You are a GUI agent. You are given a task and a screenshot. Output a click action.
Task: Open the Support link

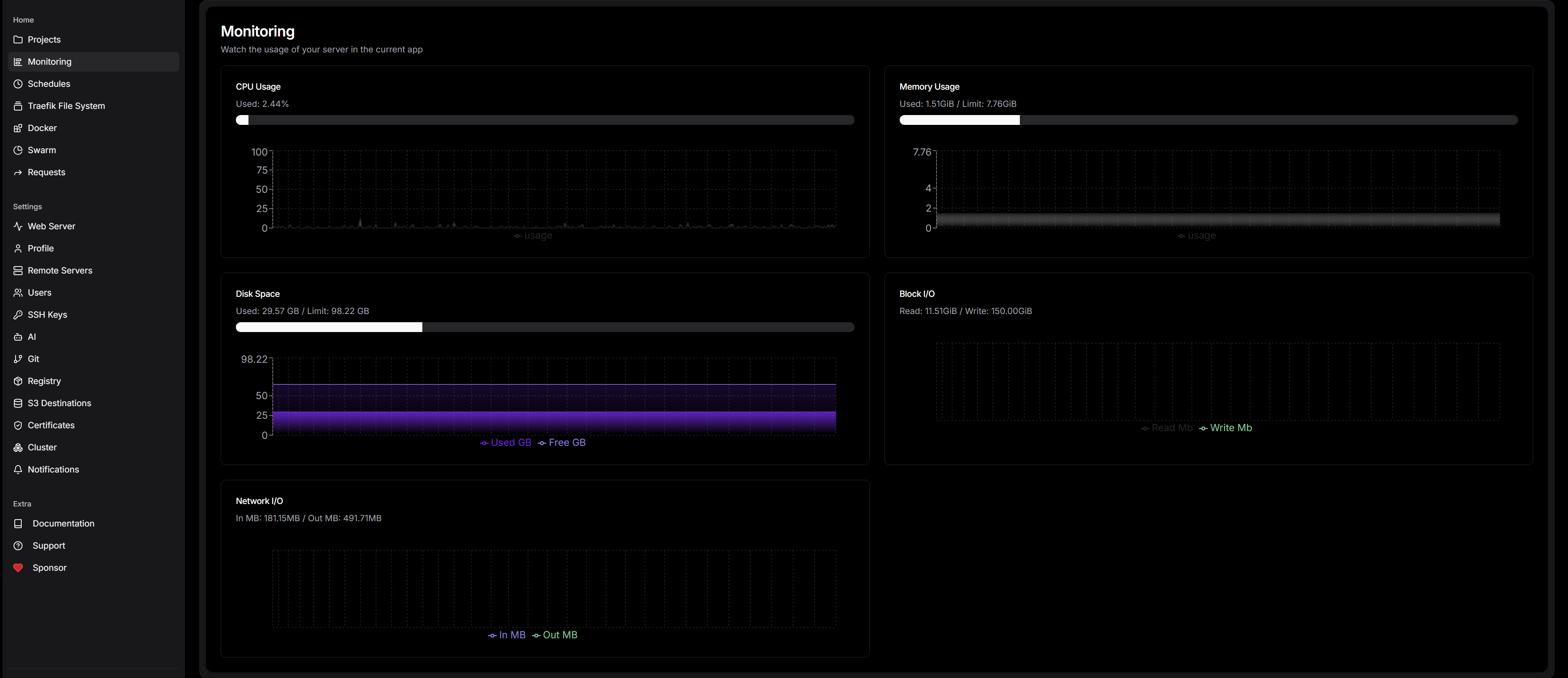pos(49,545)
